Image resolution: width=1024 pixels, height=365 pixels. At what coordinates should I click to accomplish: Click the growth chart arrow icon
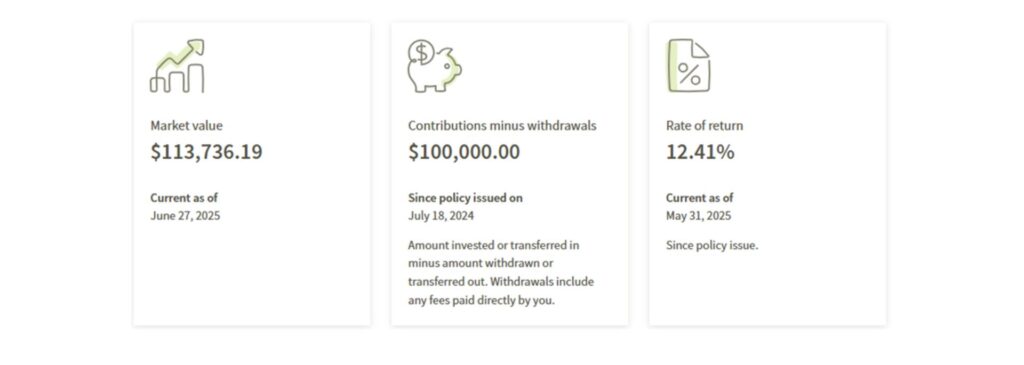pyautogui.click(x=177, y=66)
